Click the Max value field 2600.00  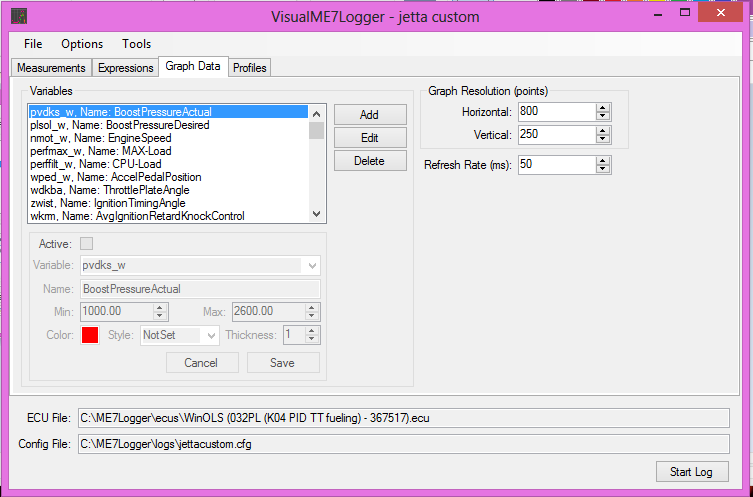tap(269, 311)
